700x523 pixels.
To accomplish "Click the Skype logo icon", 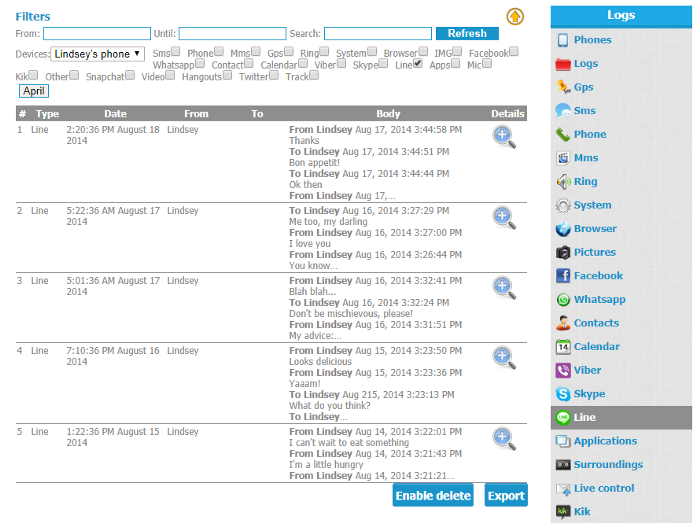I will [563, 394].
